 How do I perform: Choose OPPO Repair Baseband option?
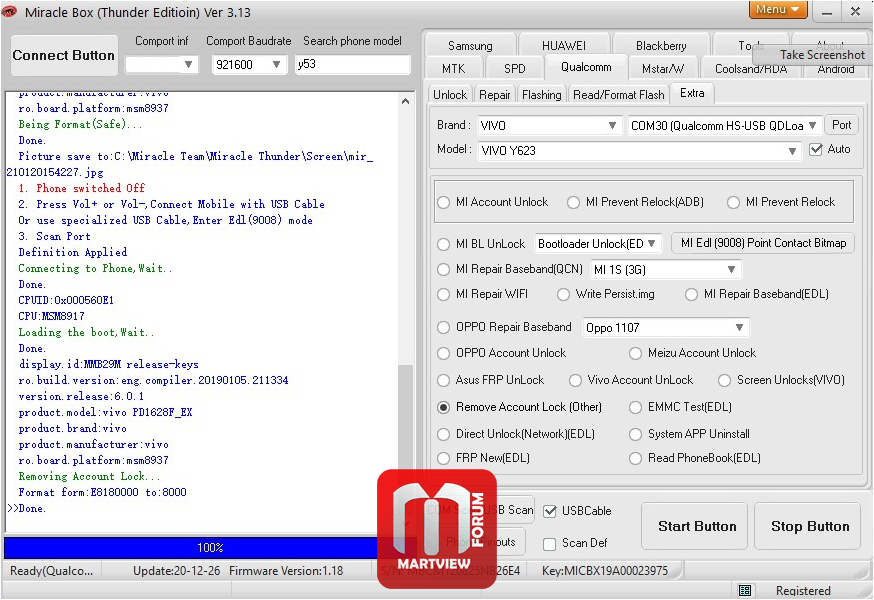click(x=444, y=327)
